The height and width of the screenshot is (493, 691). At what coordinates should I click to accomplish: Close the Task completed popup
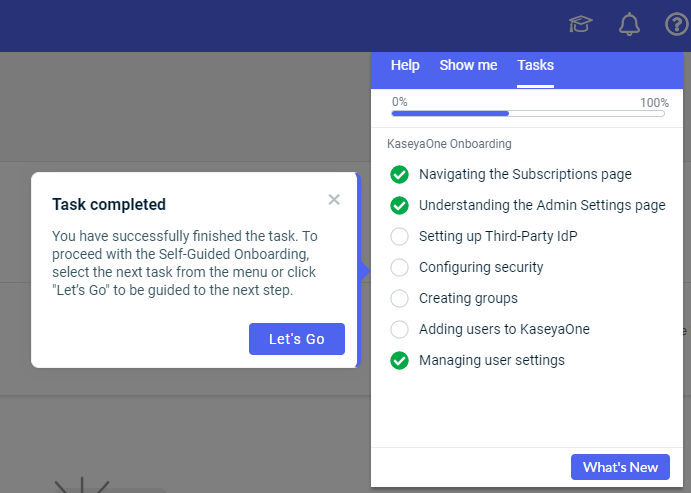point(334,200)
